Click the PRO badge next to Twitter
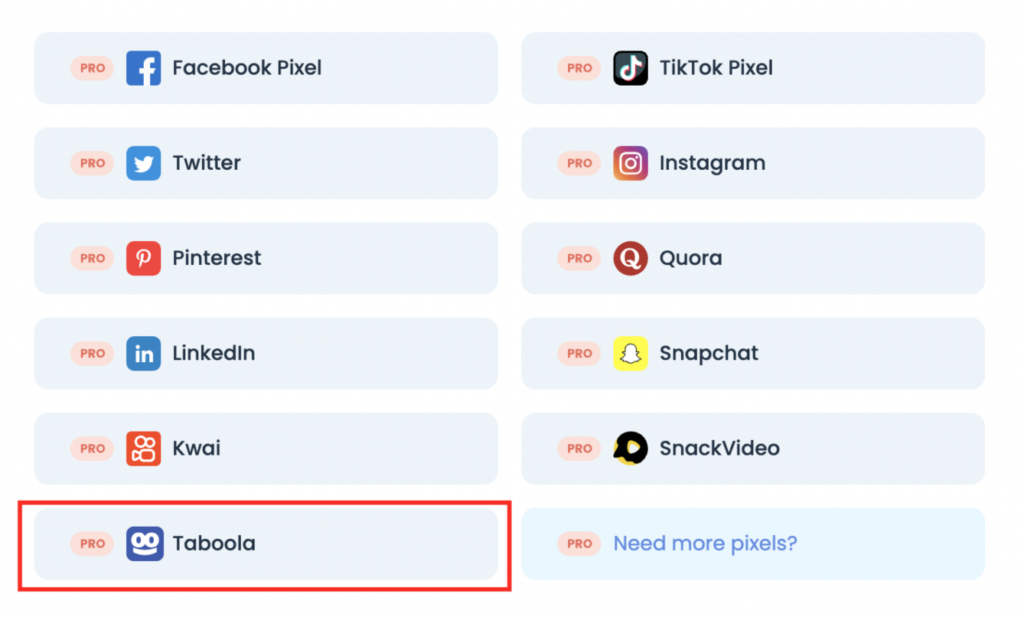1024x617 pixels. [92, 163]
